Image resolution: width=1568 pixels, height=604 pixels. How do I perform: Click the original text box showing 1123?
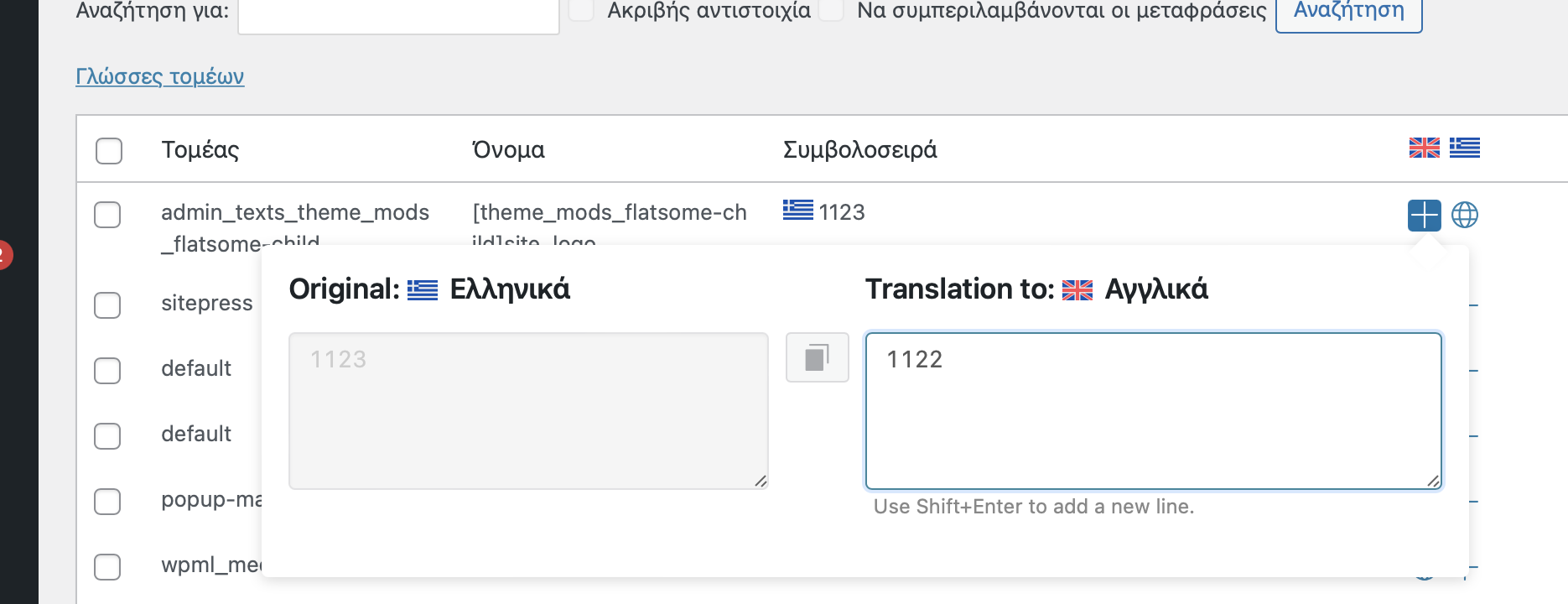pos(528,411)
